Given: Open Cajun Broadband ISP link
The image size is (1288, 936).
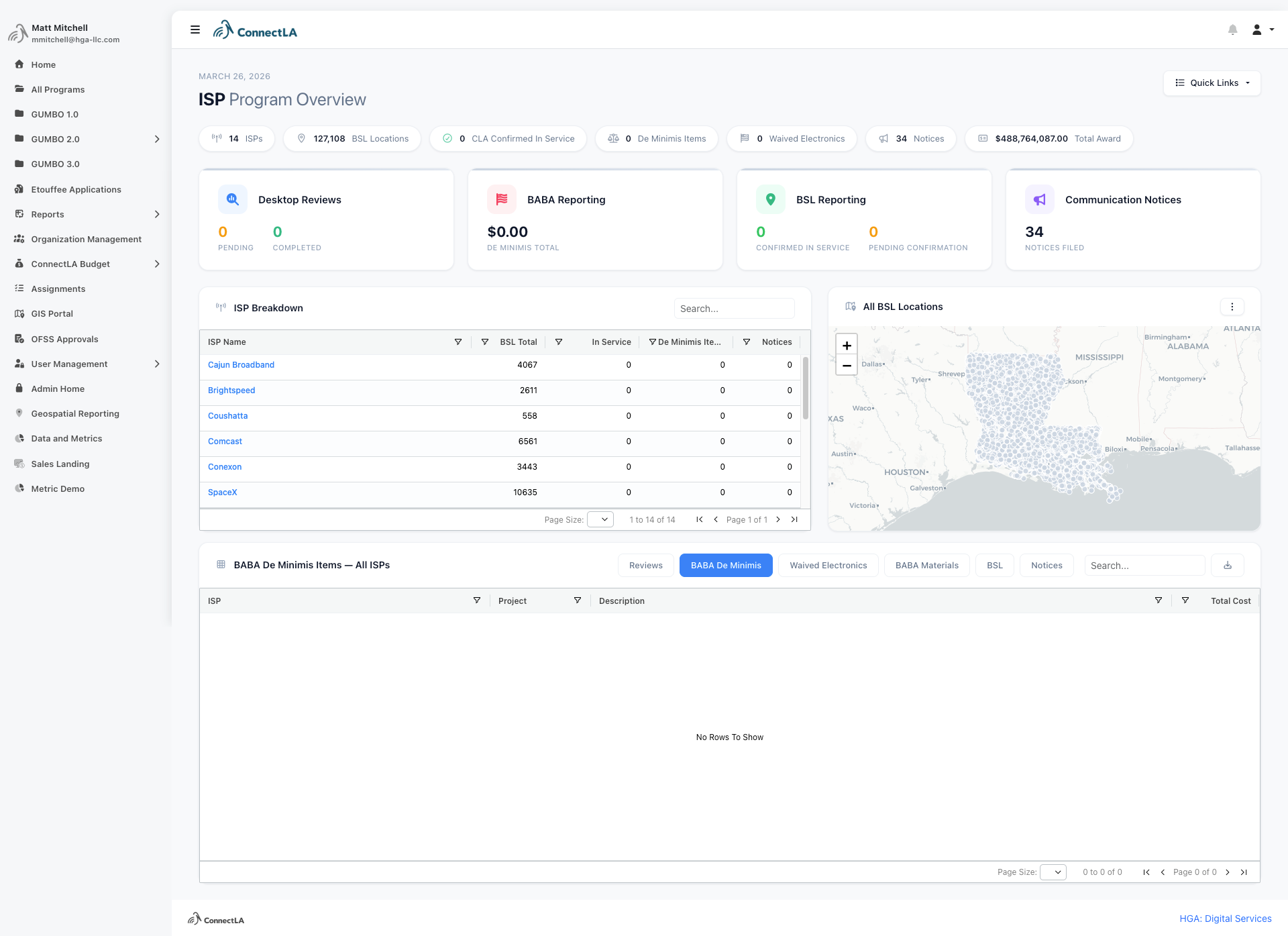Looking at the screenshot, I should [x=241, y=365].
